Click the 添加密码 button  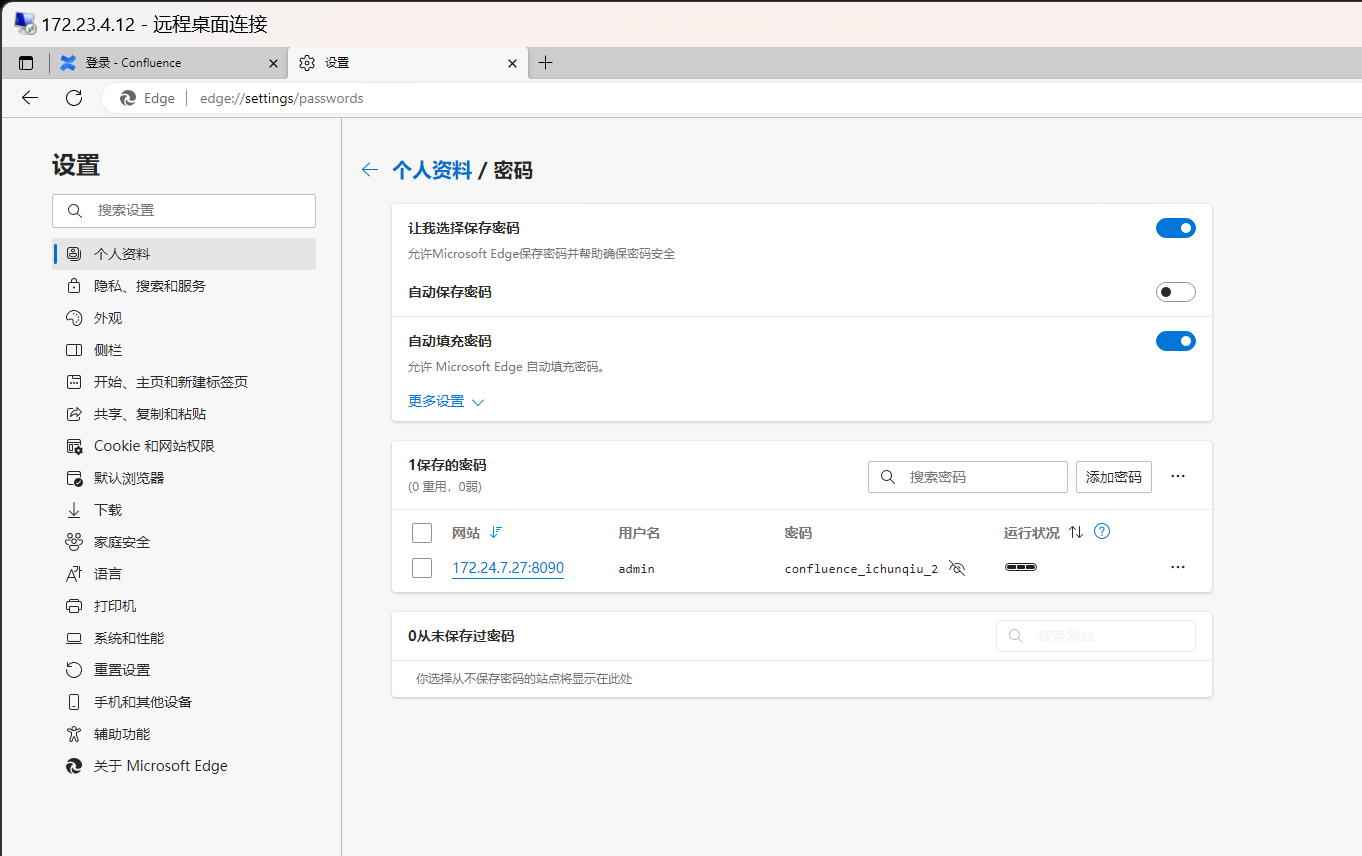pos(1114,477)
